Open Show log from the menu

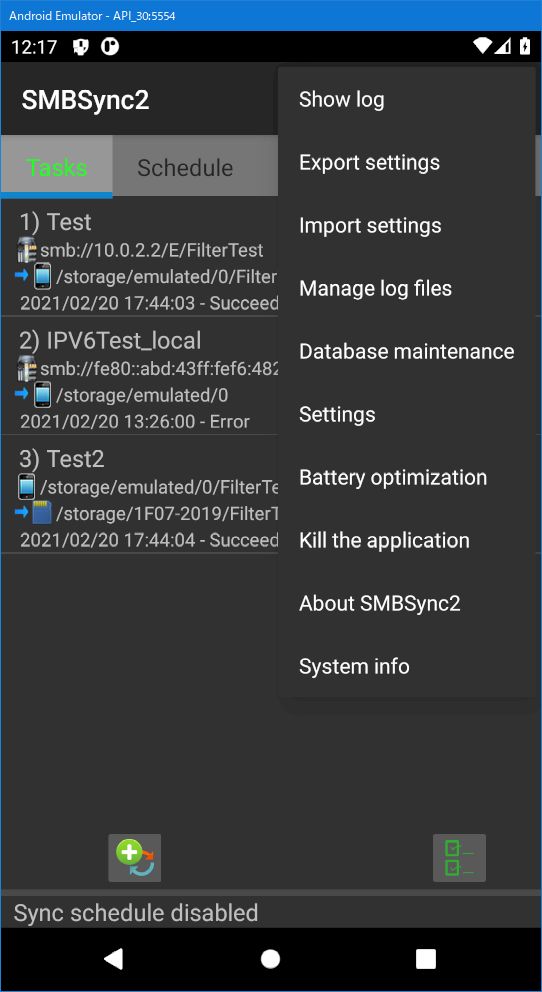pos(407,99)
